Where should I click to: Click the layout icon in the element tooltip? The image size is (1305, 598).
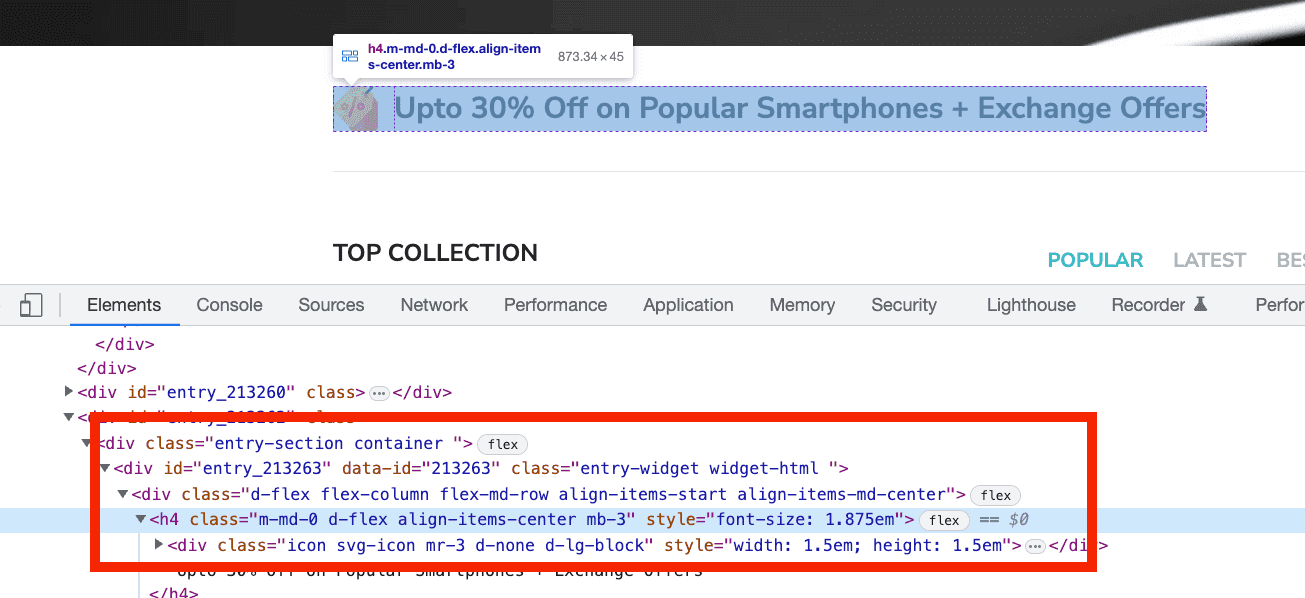coord(350,57)
